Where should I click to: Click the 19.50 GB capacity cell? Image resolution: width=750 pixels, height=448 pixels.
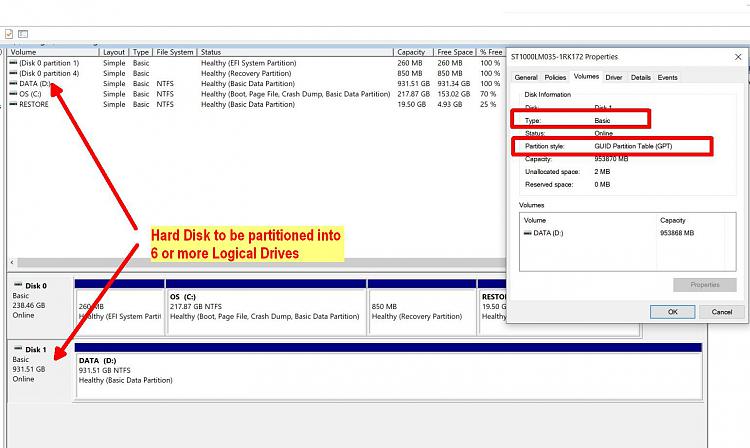click(411, 104)
